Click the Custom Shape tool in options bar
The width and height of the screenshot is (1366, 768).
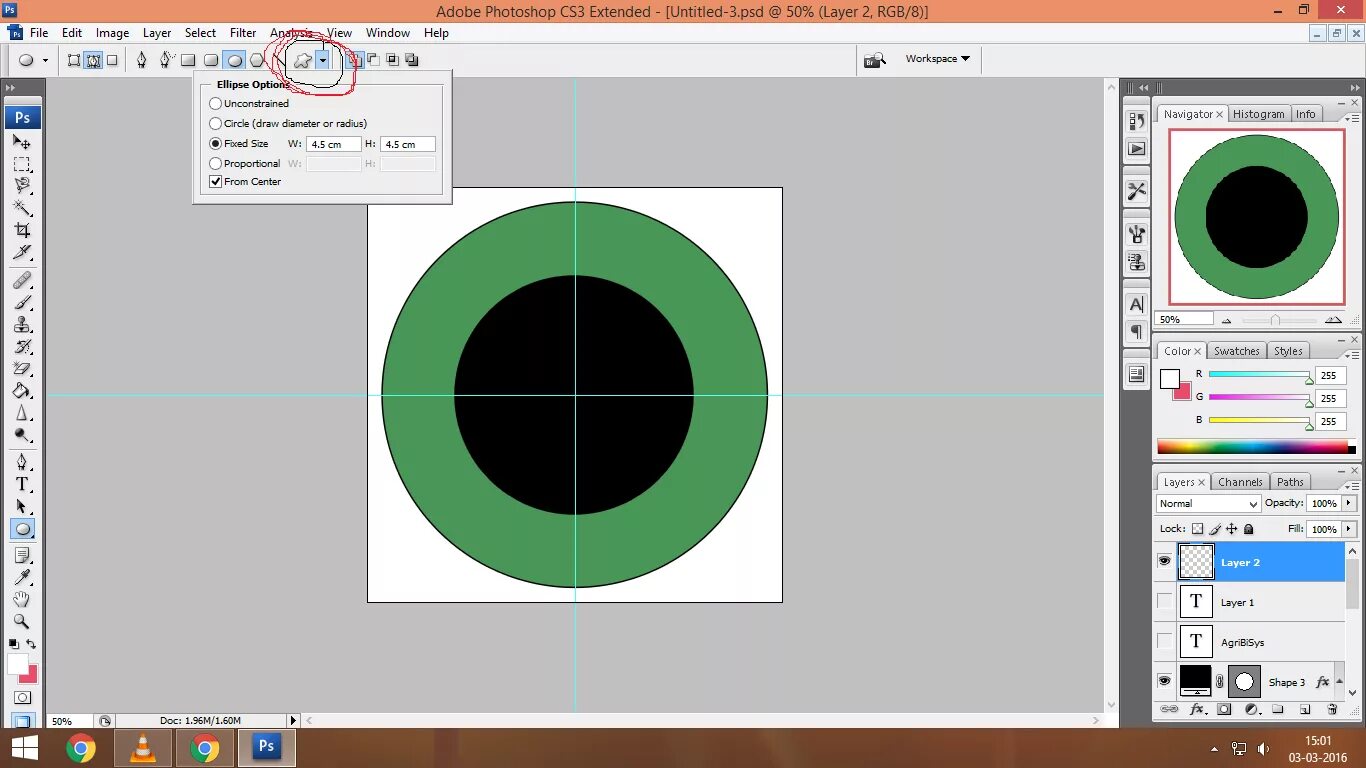(x=302, y=60)
